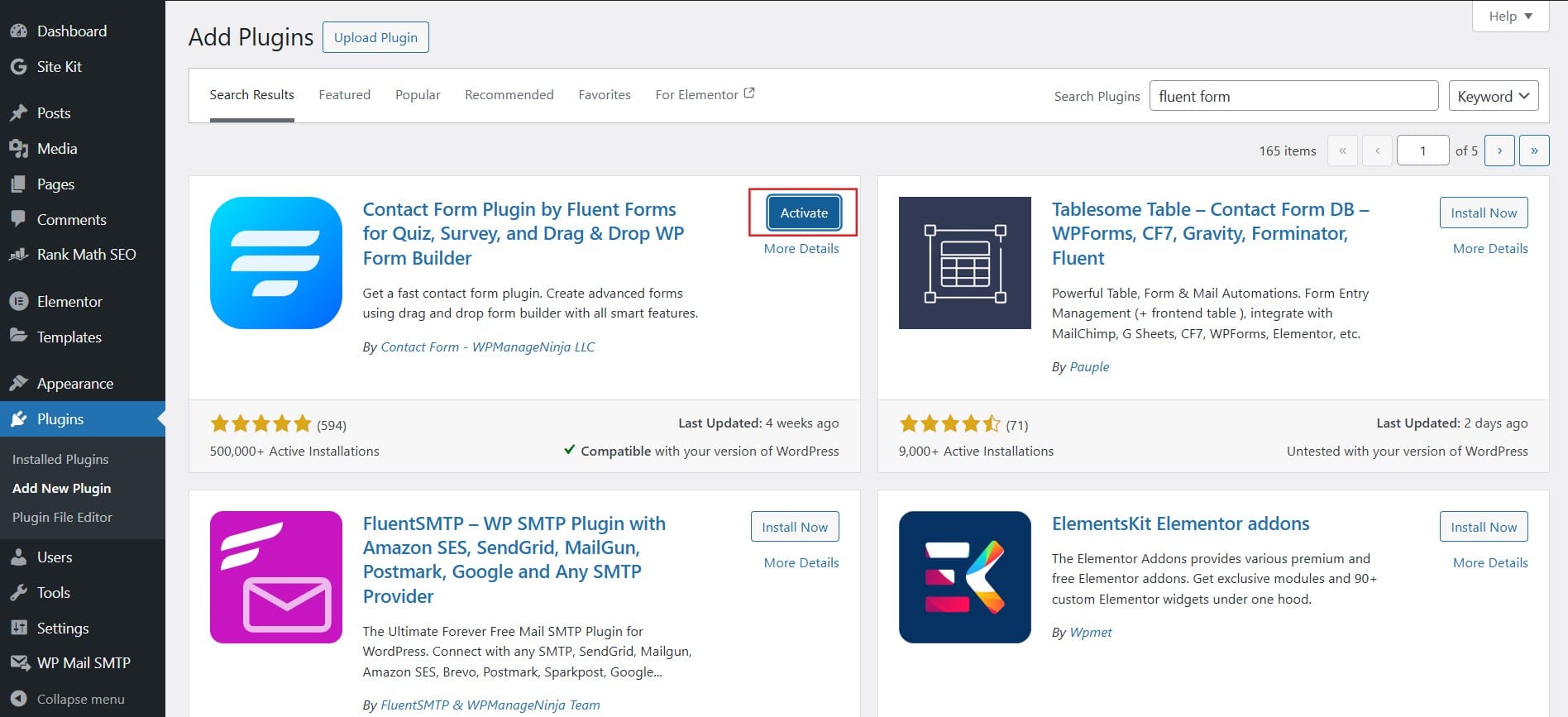Screen dimensions: 1568x717
Task: Switch to the Favorites tab
Action: point(605,95)
